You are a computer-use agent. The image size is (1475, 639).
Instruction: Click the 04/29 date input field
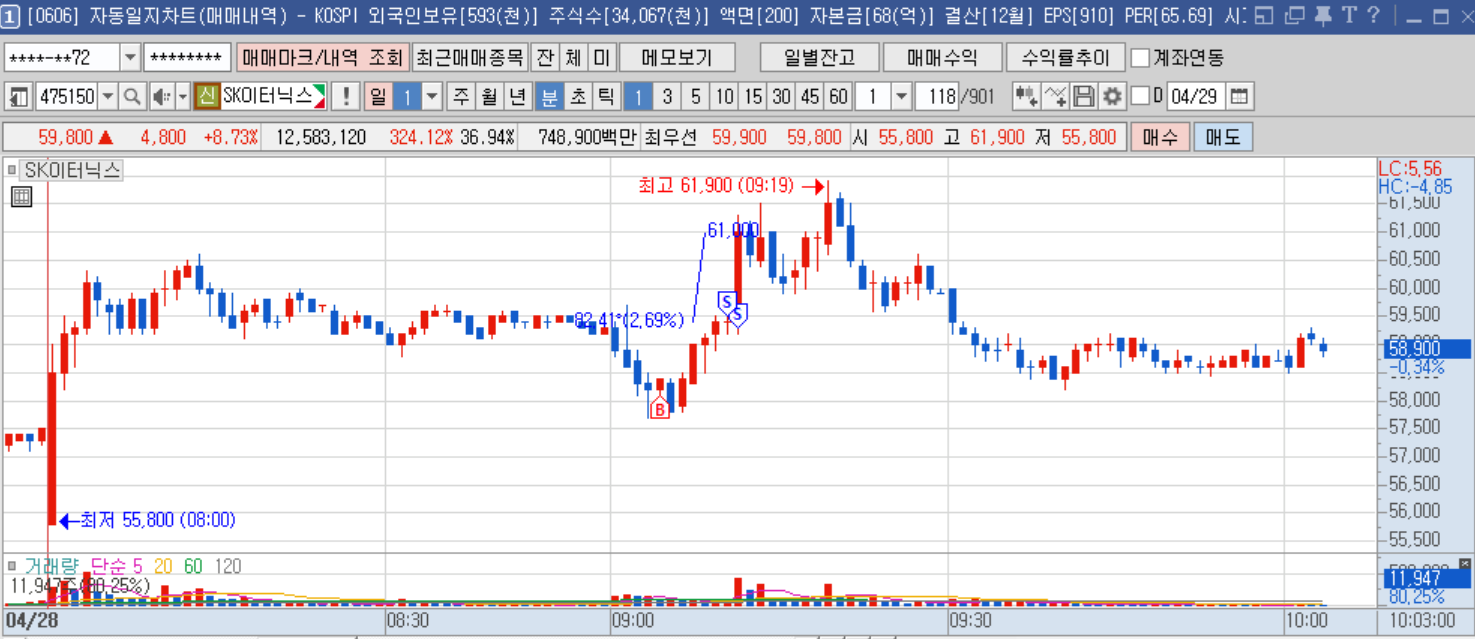[1194, 97]
